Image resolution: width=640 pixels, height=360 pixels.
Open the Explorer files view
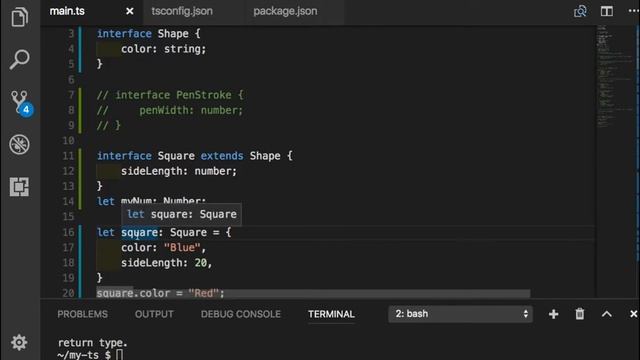tap(19, 18)
